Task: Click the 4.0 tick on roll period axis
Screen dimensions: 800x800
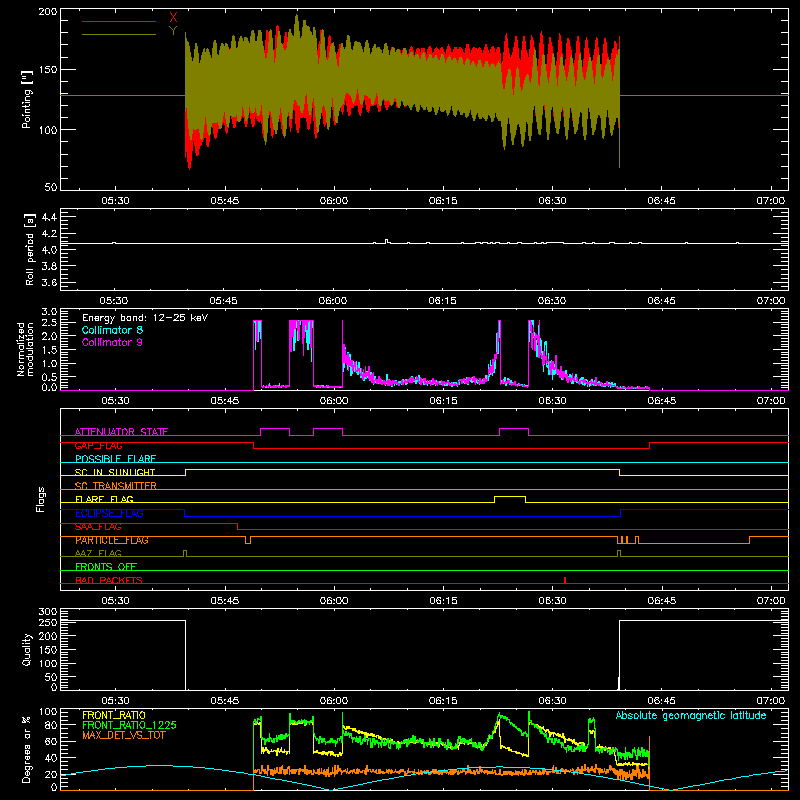Action: click(49, 250)
